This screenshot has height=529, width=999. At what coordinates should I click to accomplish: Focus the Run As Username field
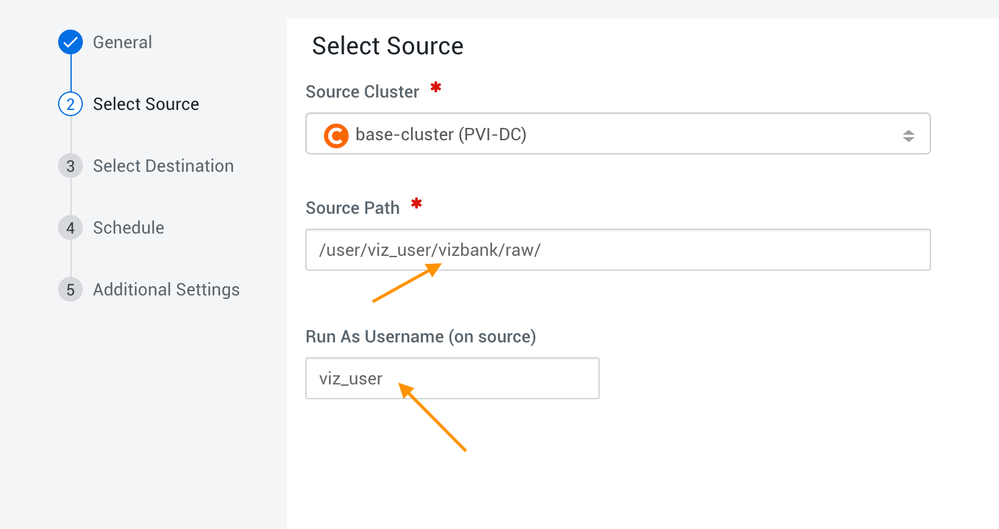(x=452, y=379)
